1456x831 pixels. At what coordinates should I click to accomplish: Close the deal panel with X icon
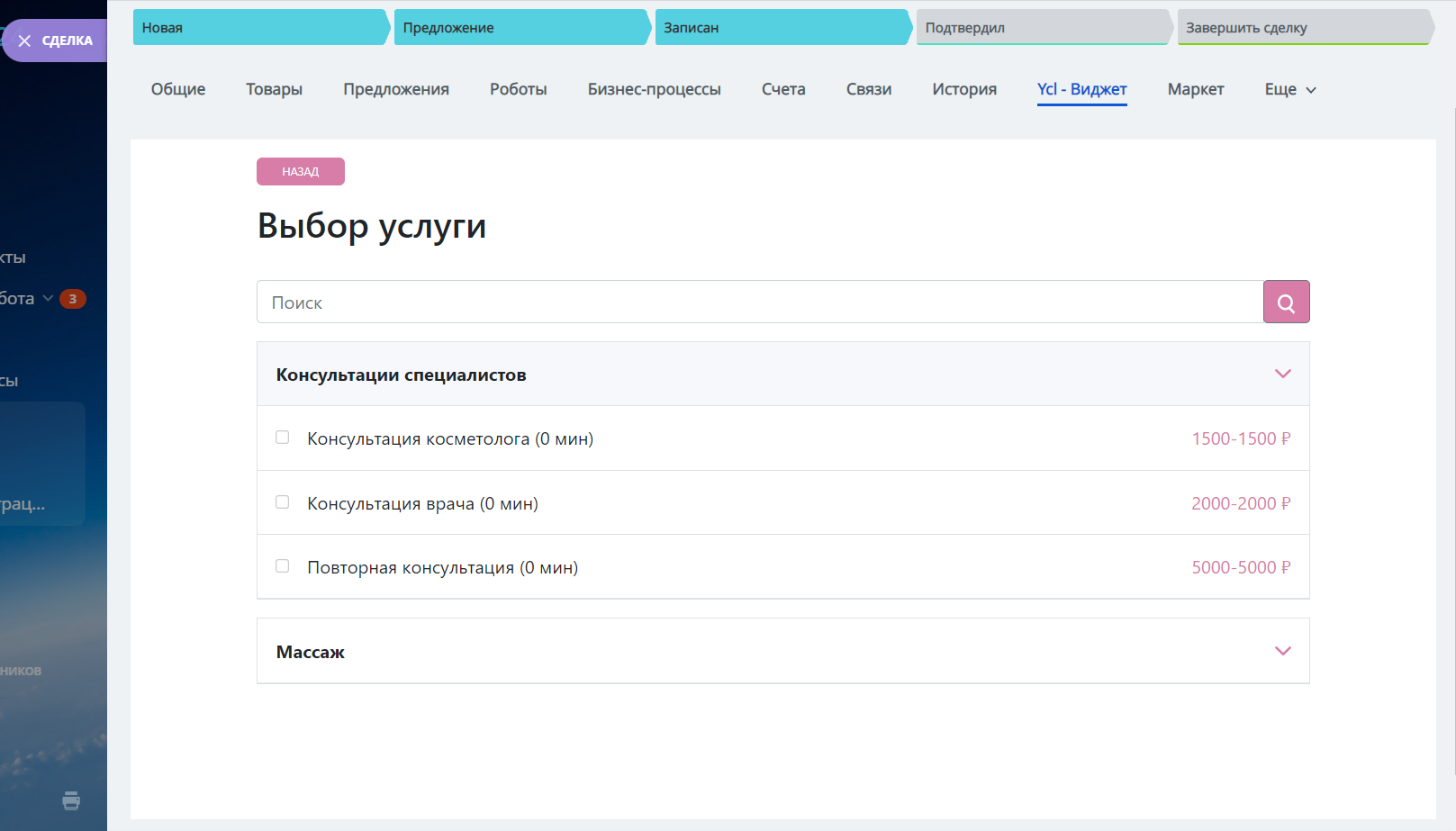pos(24,41)
